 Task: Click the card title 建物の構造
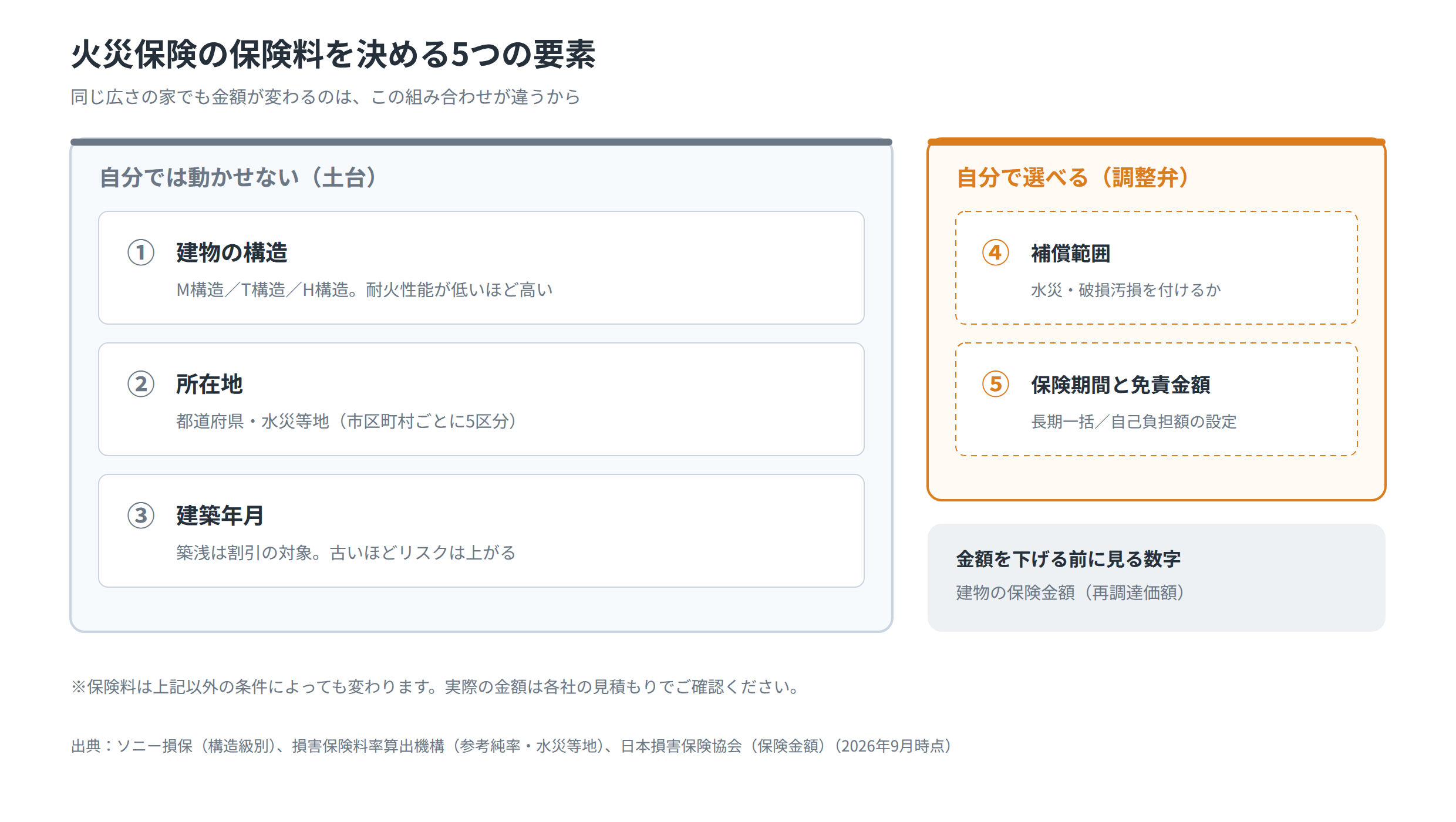tap(232, 252)
